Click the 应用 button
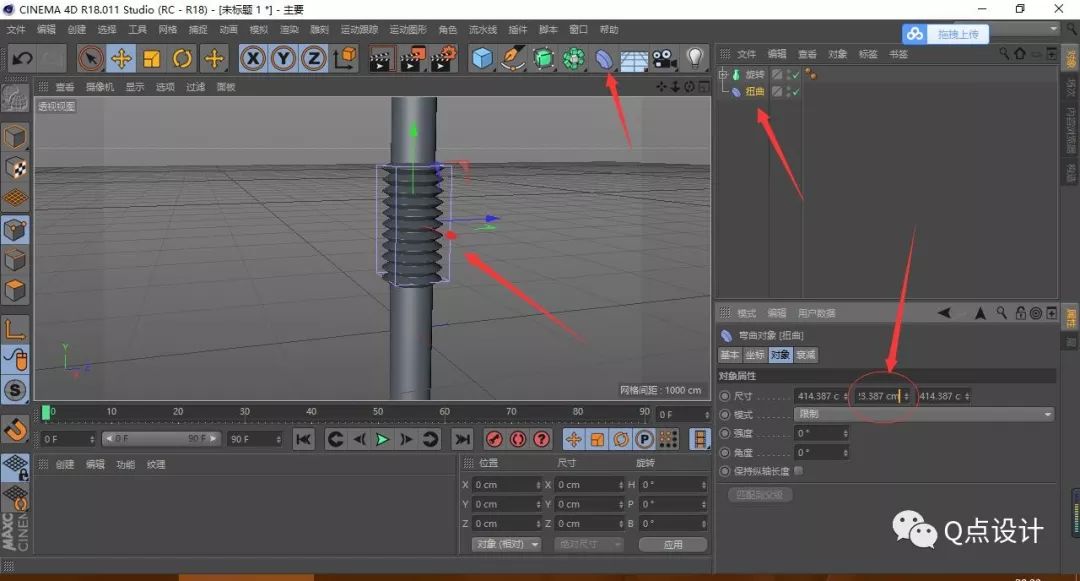This screenshot has width=1080, height=581. 673,543
